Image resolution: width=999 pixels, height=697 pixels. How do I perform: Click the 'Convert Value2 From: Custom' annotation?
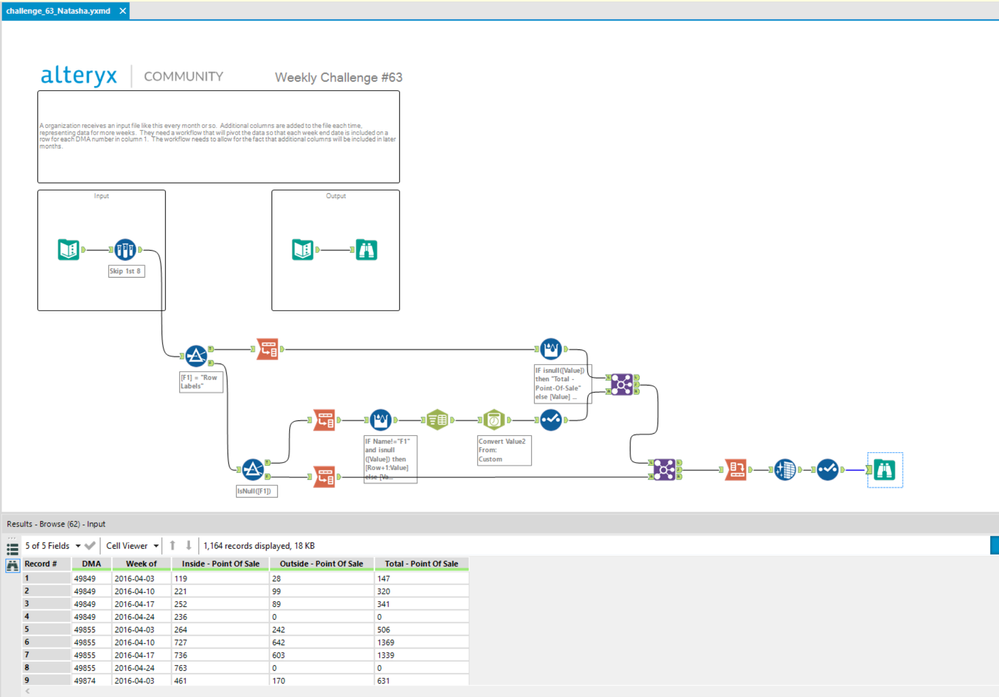click(x=504, y=450)
